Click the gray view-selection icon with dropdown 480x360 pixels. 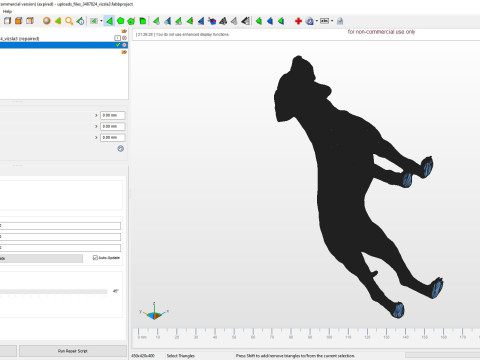94,21
